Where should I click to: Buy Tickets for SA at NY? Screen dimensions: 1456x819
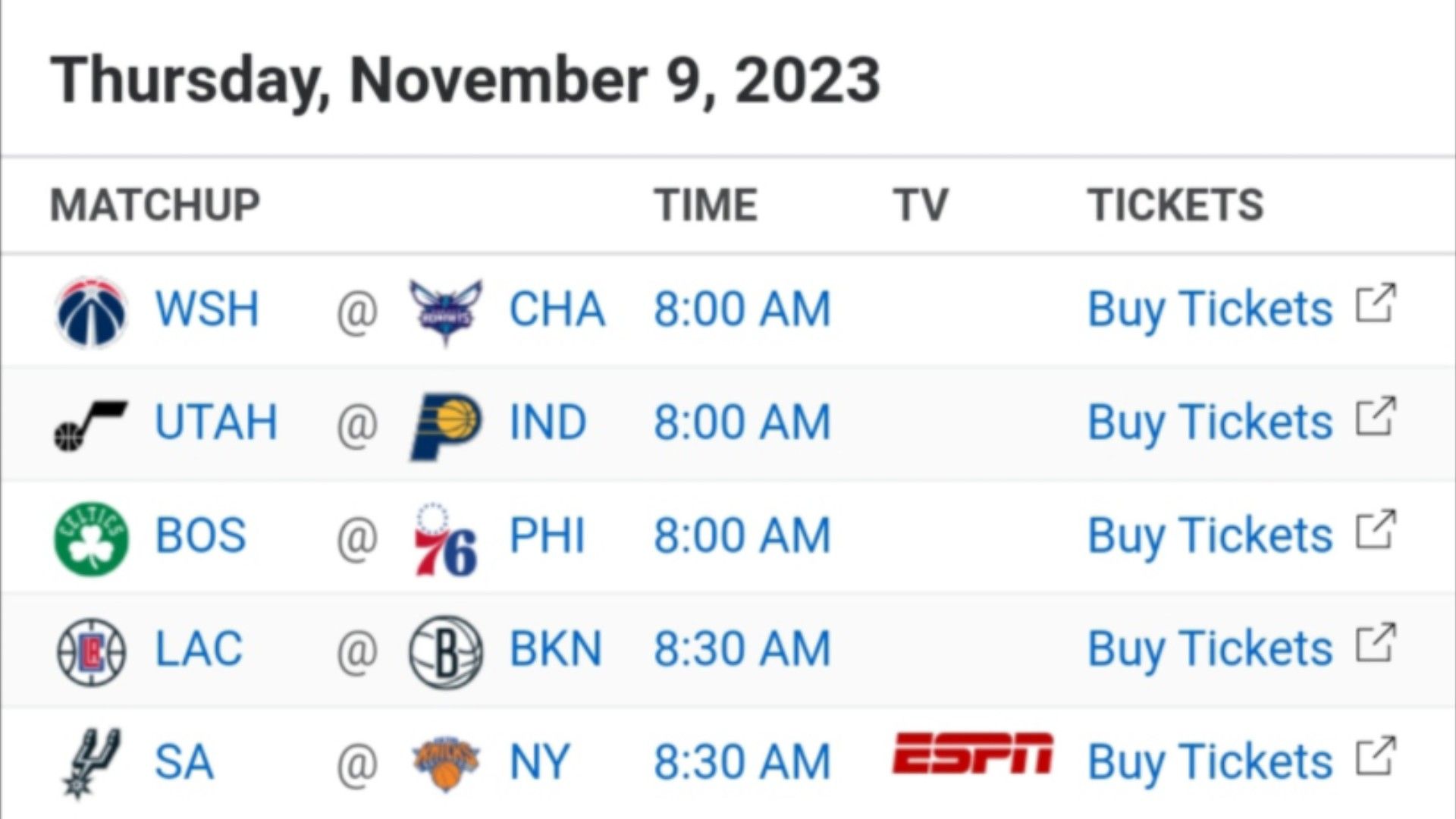point(1210,762)
